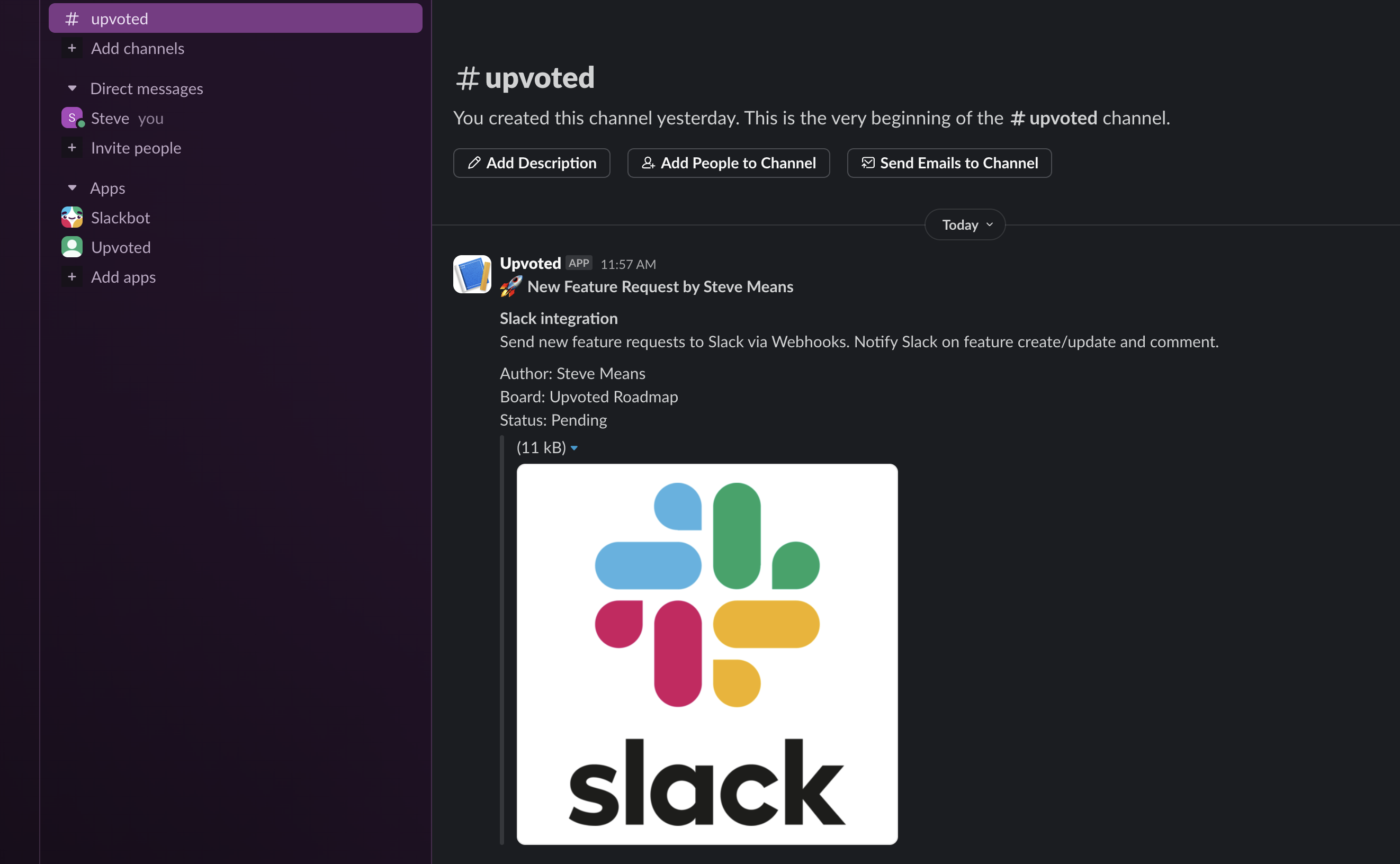Click the Slack integration title
Image resolution: width=1400 pixels, height=864 pixels.
click(559, 318)
